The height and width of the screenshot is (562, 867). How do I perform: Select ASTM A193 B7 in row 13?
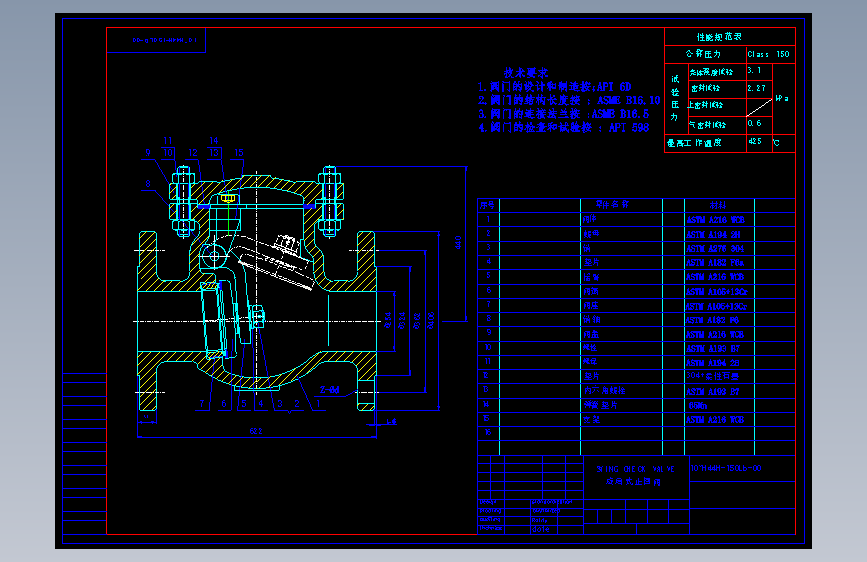pos(713,392)
